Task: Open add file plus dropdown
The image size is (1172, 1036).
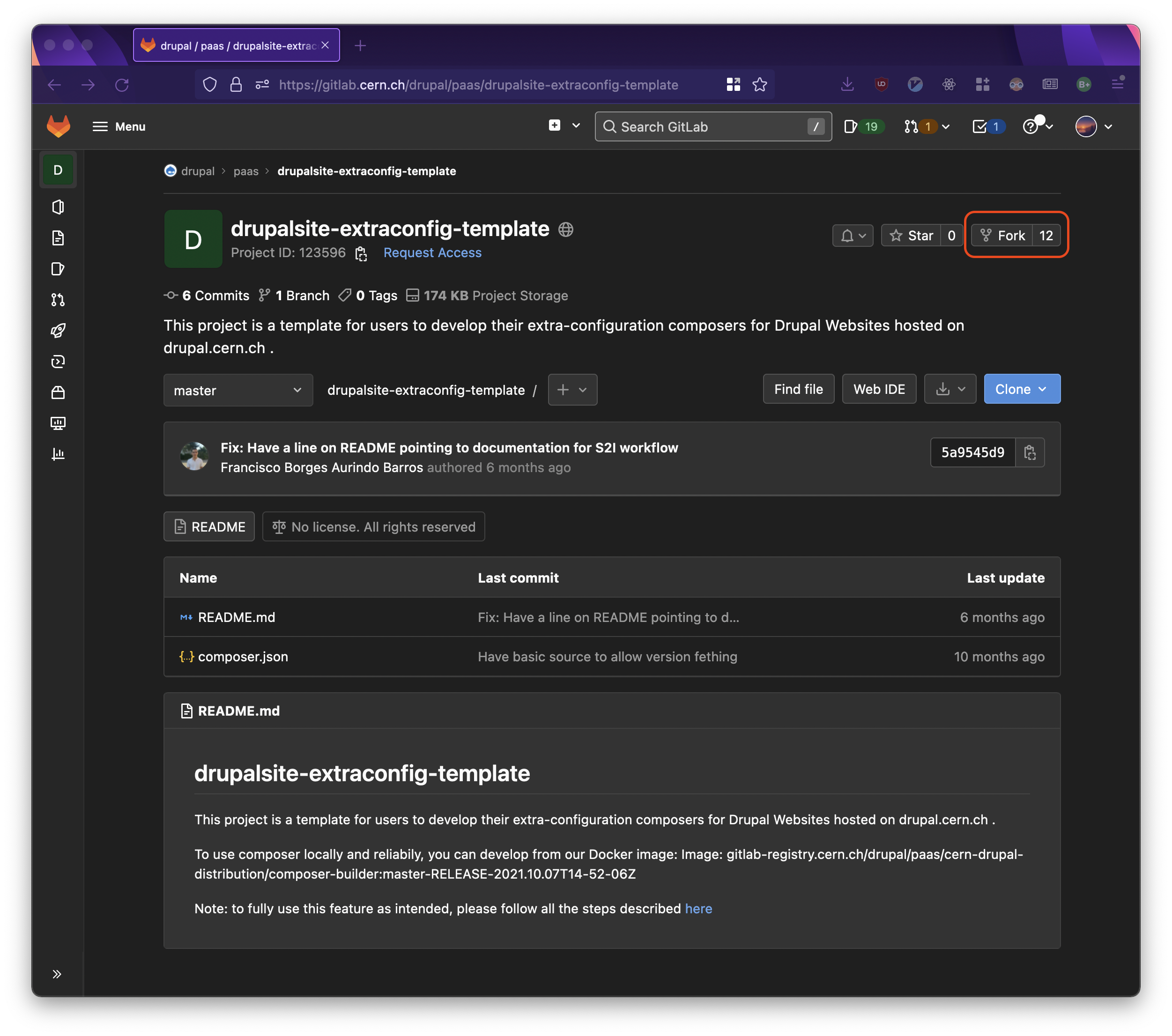Action: tap(572, 390)
